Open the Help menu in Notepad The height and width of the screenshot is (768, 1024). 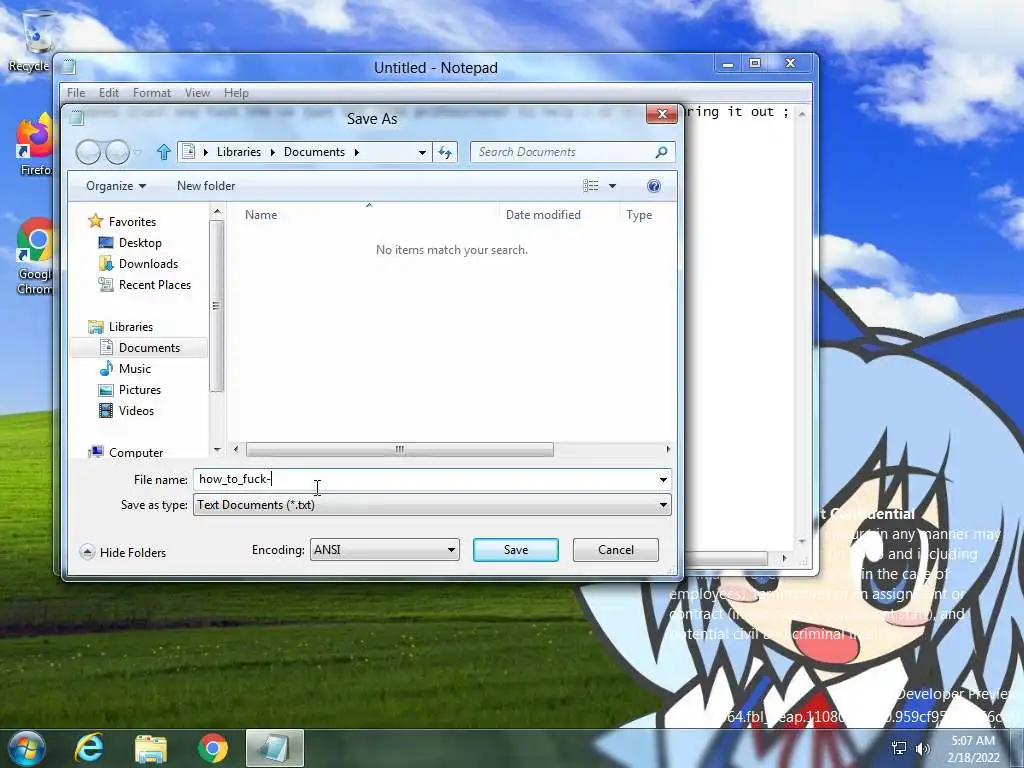click(x=236, y=93)
